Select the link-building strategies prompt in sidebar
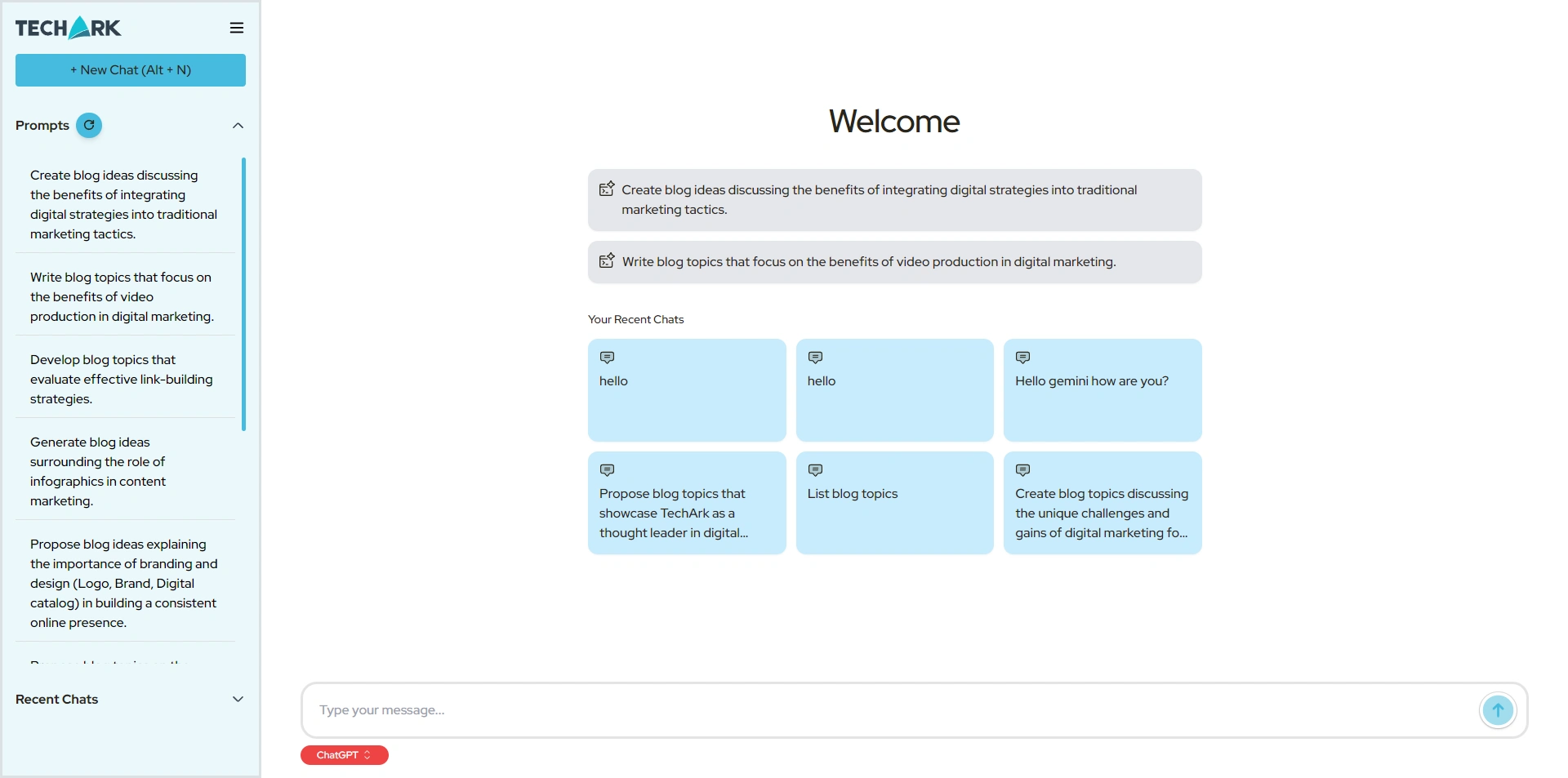1568x778 pixels. click(x=124, y=380)
